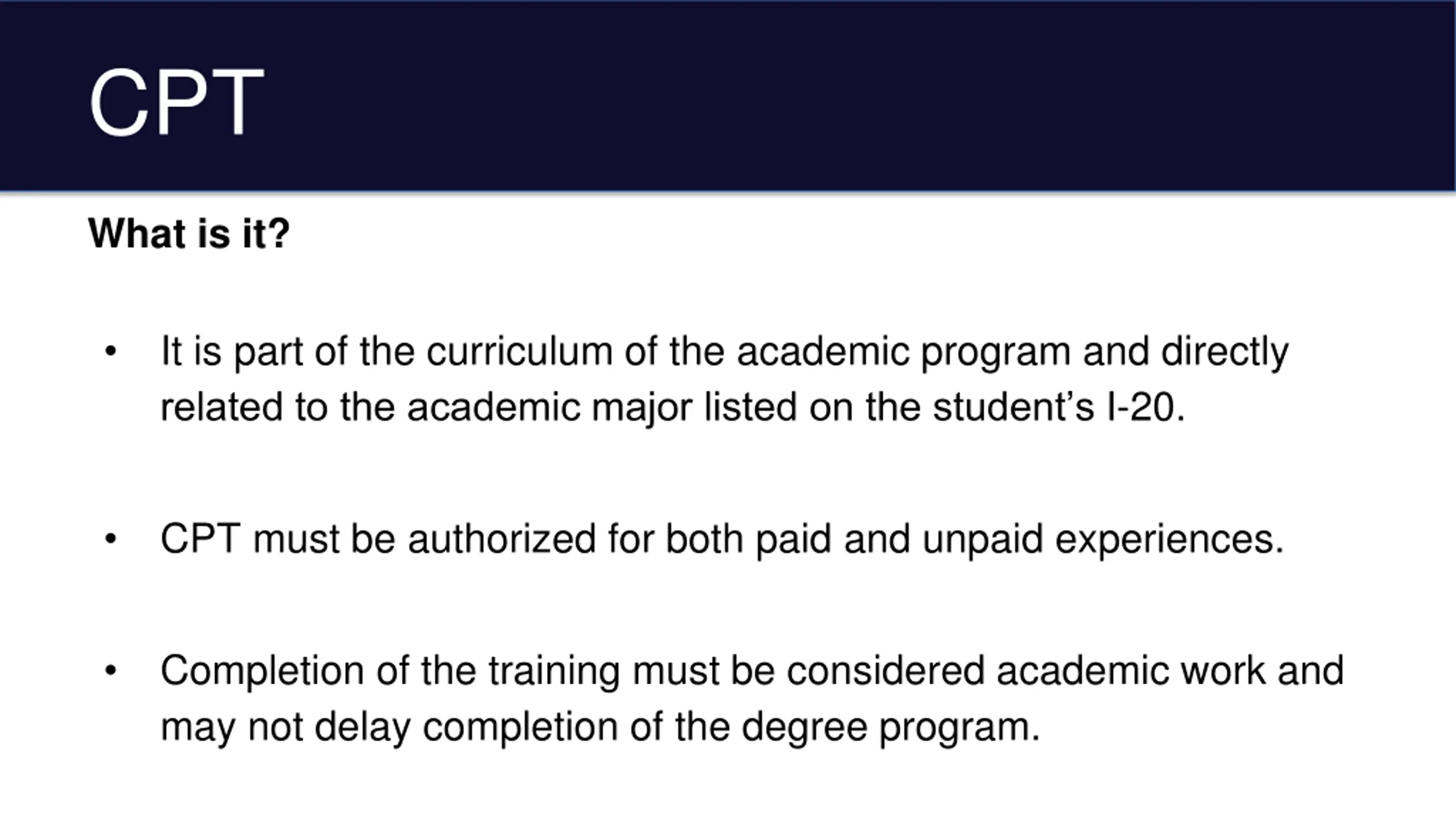
Task: Click the word "training" in third bullet
Action: point(553,670)
